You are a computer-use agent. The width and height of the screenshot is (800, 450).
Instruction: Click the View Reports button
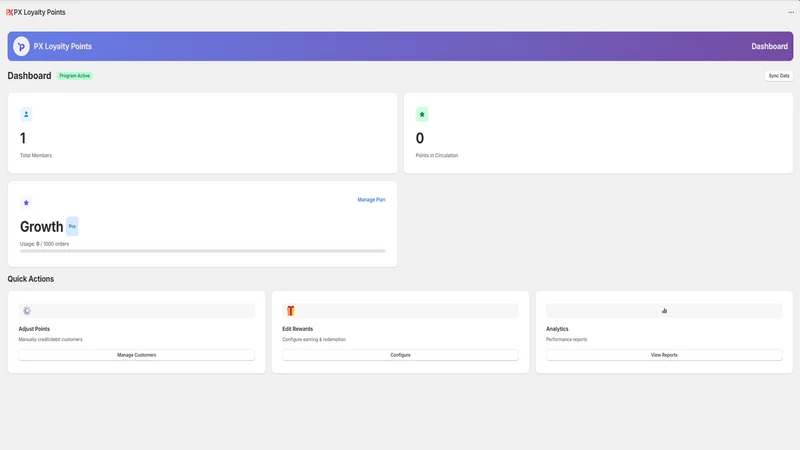[x=664, y=355]
